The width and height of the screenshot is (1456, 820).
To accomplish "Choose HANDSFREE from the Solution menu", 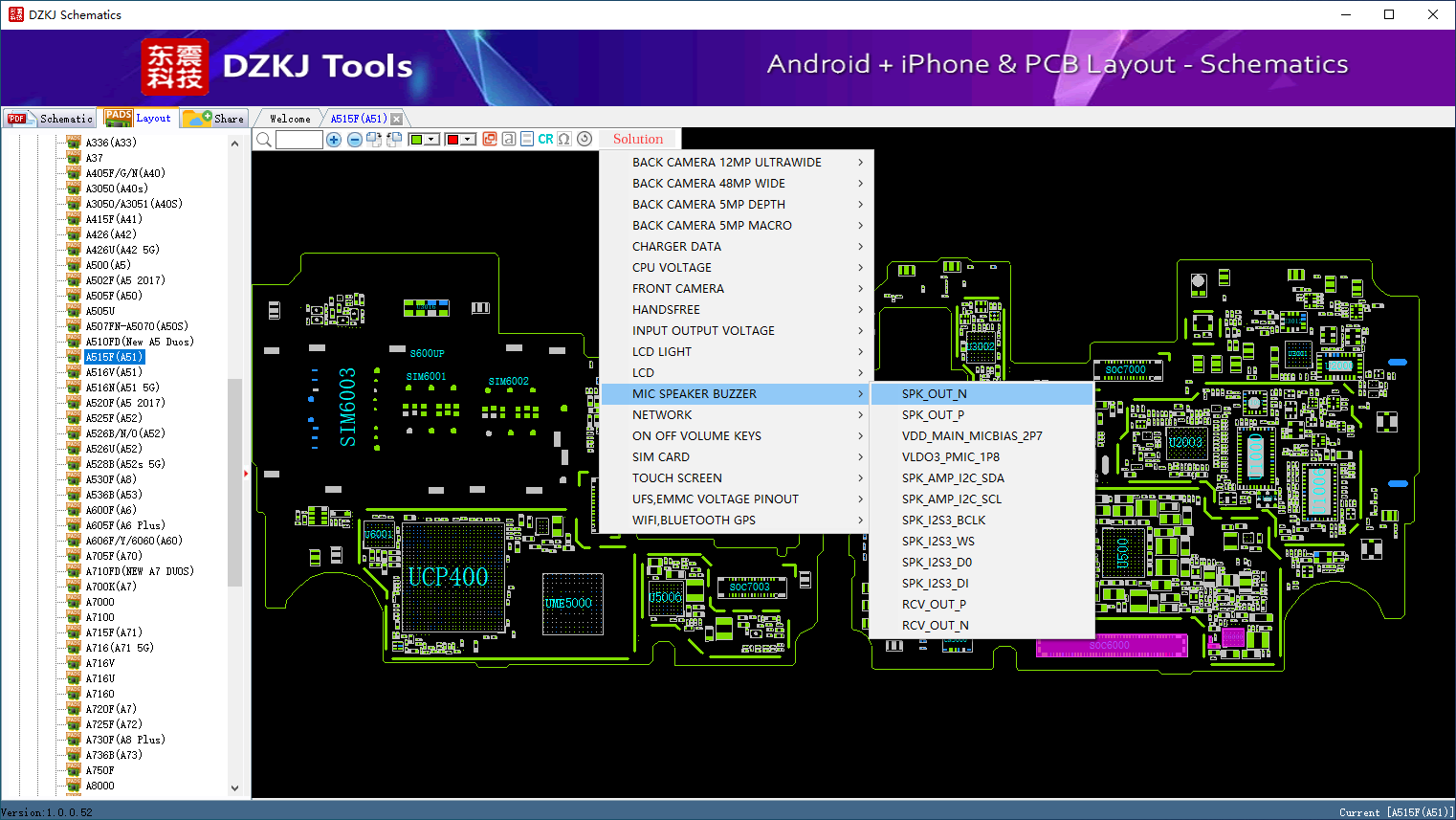I will [x=734, y=310].
